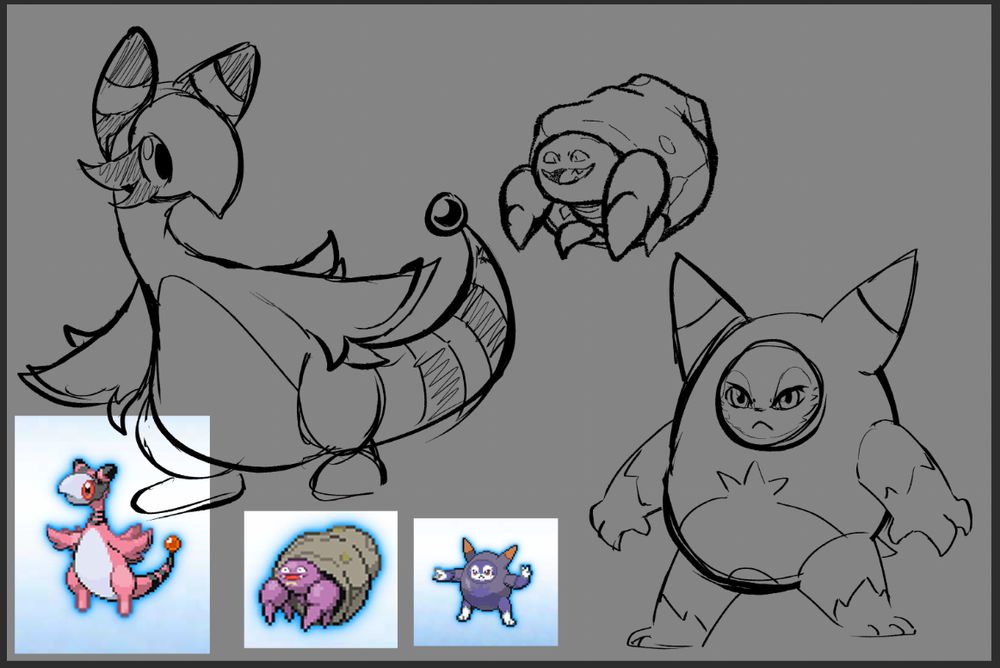Select the pink dinosaur sprite reference image

(x=112, y=535)
